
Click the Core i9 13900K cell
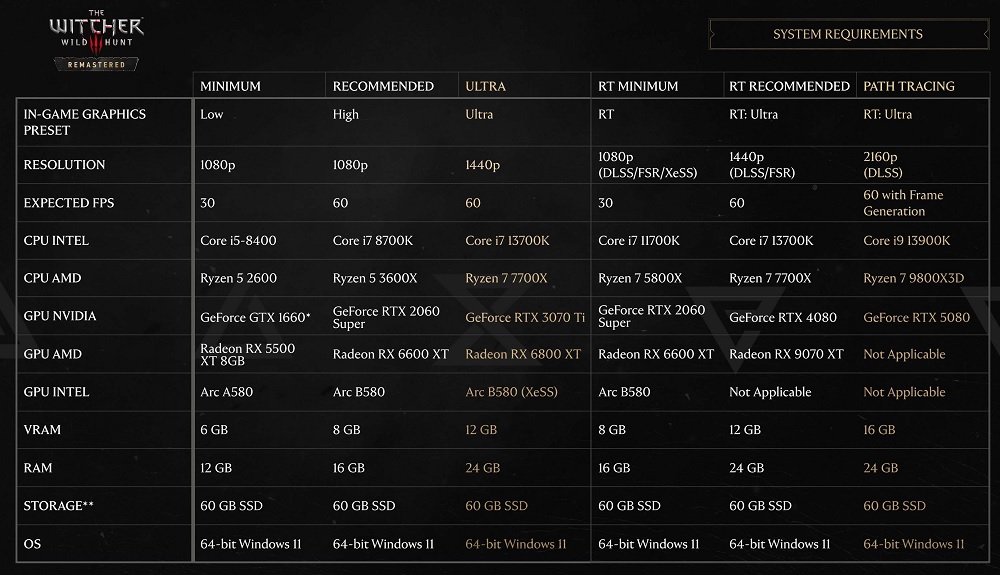pyautogui.click(x=907, y=240)
